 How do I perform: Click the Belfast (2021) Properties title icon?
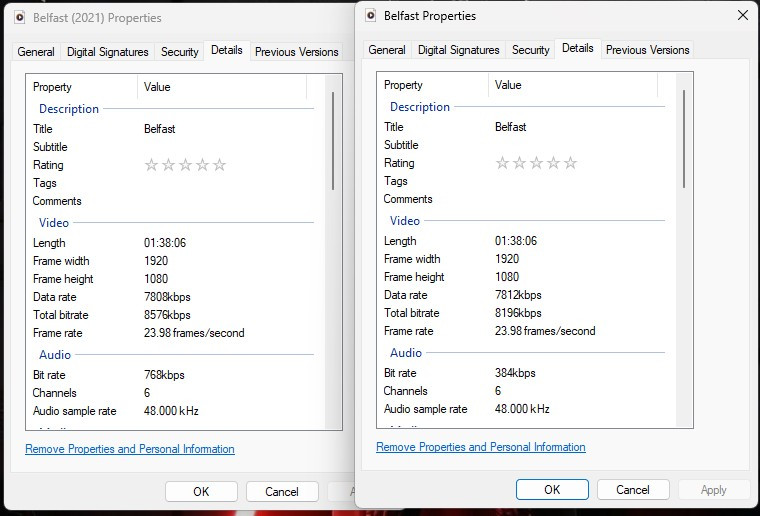click(x=19, y=18)
